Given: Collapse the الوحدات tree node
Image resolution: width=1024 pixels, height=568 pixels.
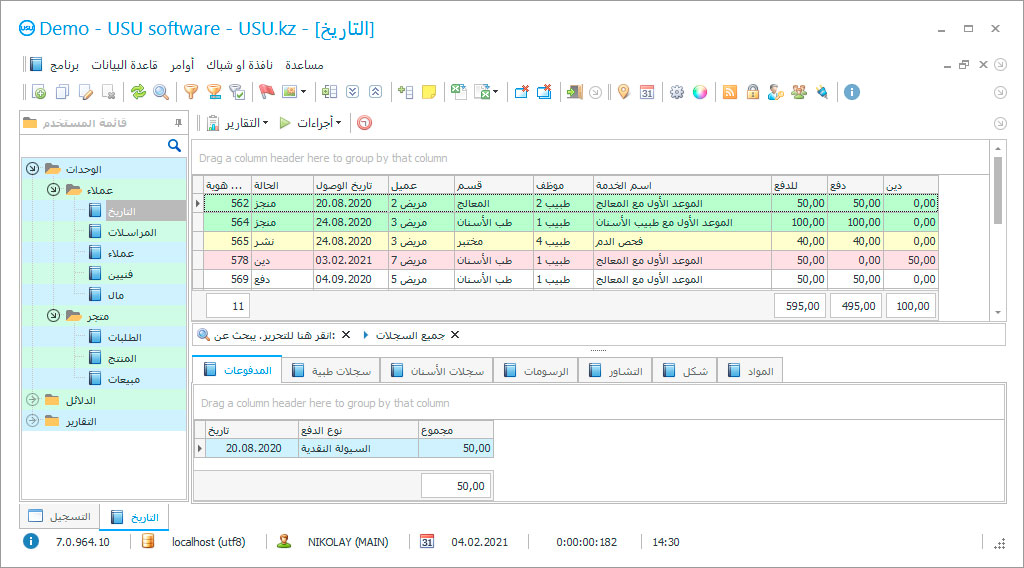Looking at the screenshot, I should pyautogui.click(x=32, y=169).
